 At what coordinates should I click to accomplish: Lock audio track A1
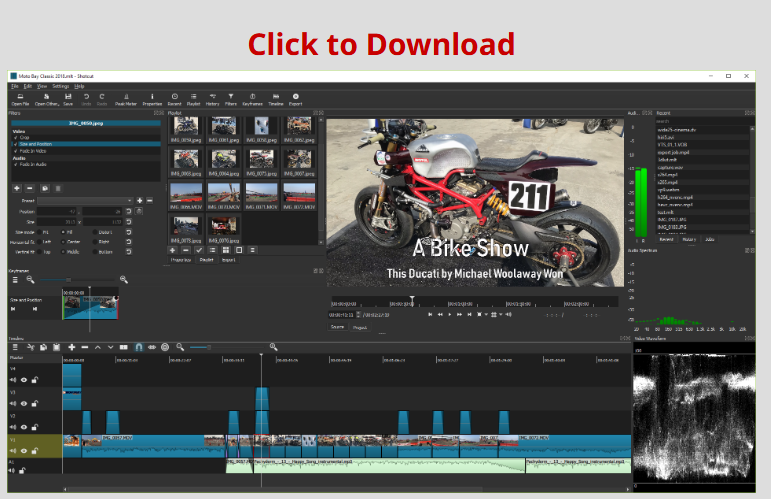[22, 470]
